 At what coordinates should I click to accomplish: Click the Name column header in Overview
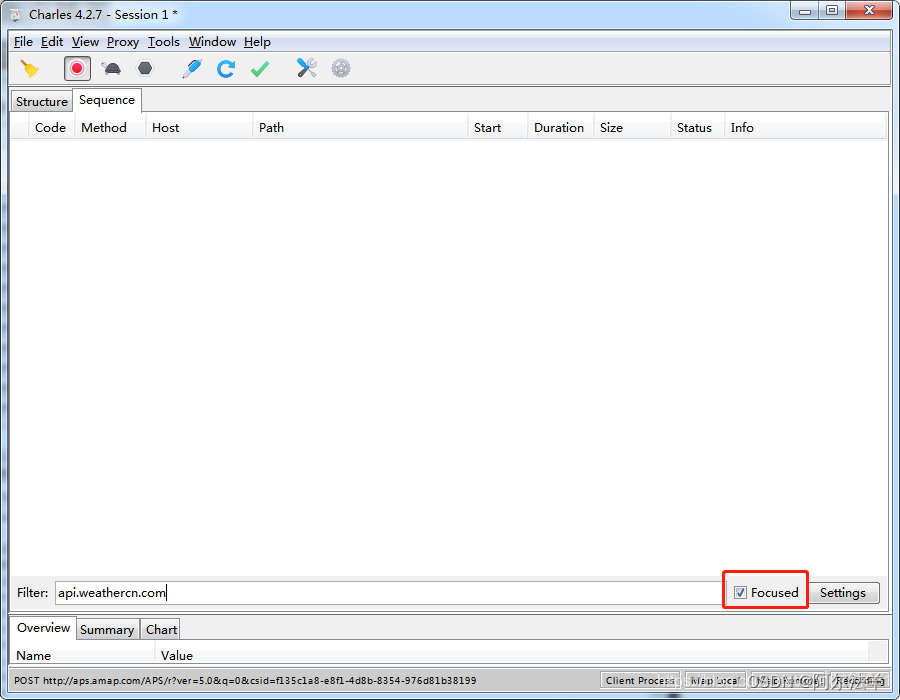point(83,655)
